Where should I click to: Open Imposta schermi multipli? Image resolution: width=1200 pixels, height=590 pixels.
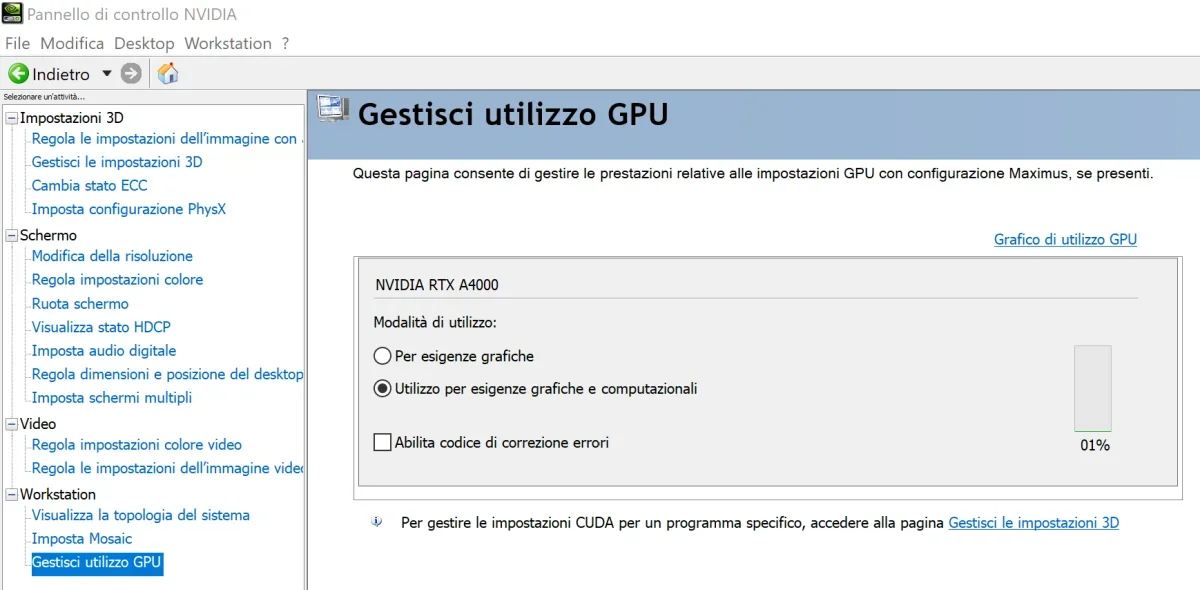(x=112, y=398)
